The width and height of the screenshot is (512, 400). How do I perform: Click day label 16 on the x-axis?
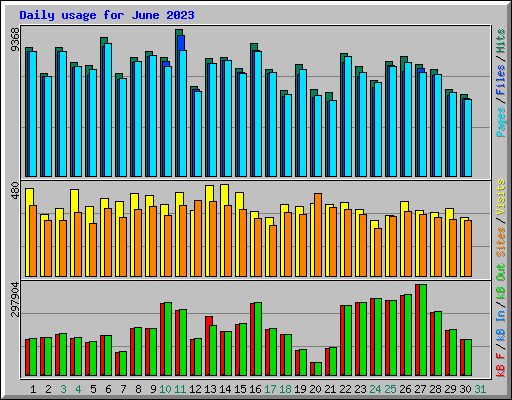[255, 389]
